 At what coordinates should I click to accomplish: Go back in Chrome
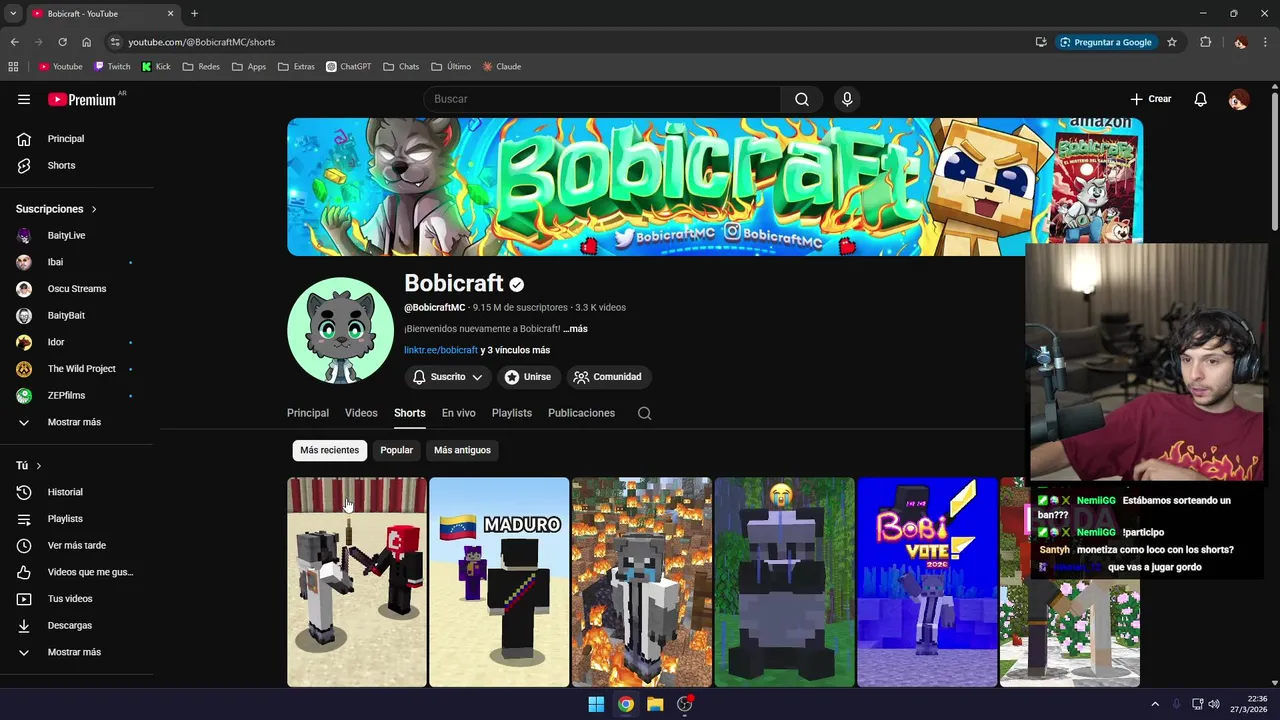pyautogui.click(x=14, y=42)
